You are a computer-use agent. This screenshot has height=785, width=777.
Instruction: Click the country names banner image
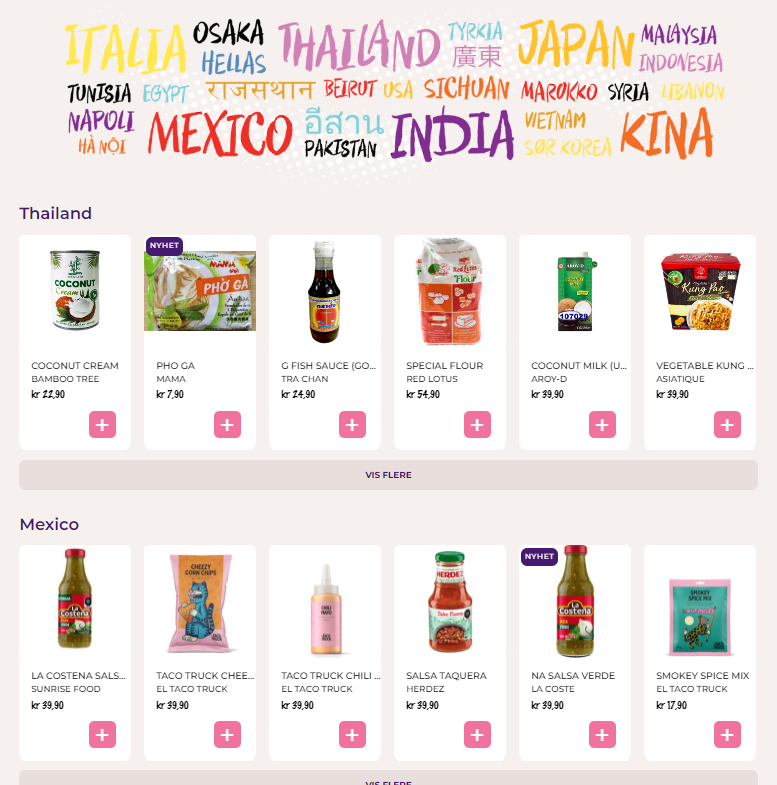point(390,91)
